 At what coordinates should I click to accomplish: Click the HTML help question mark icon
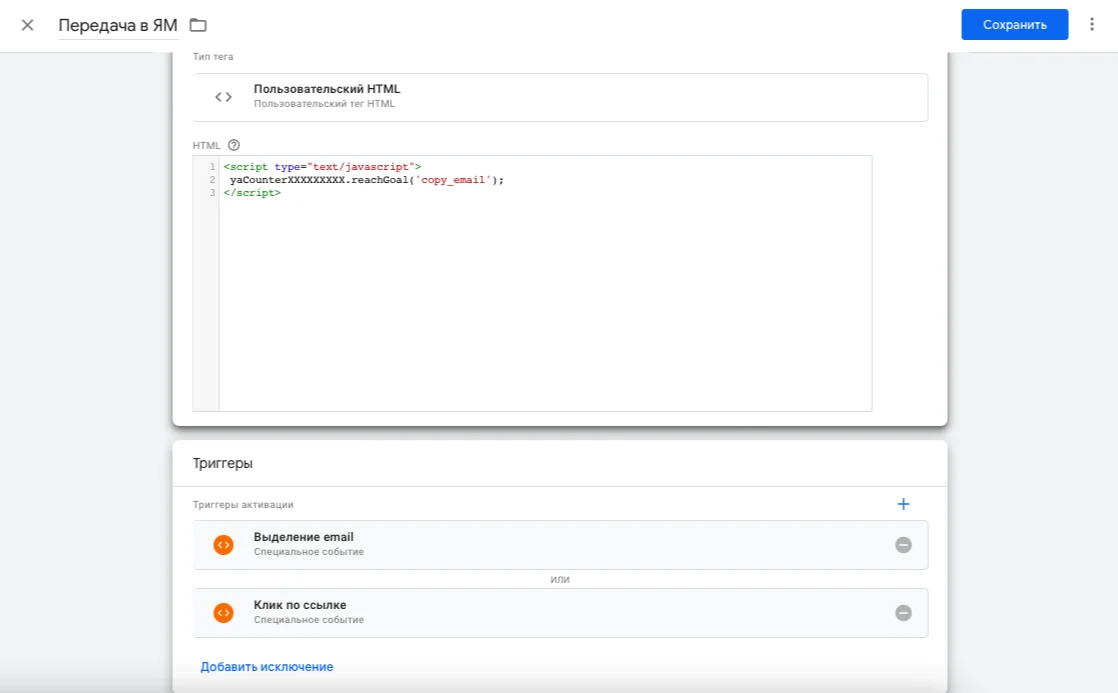tap(234, 145)
